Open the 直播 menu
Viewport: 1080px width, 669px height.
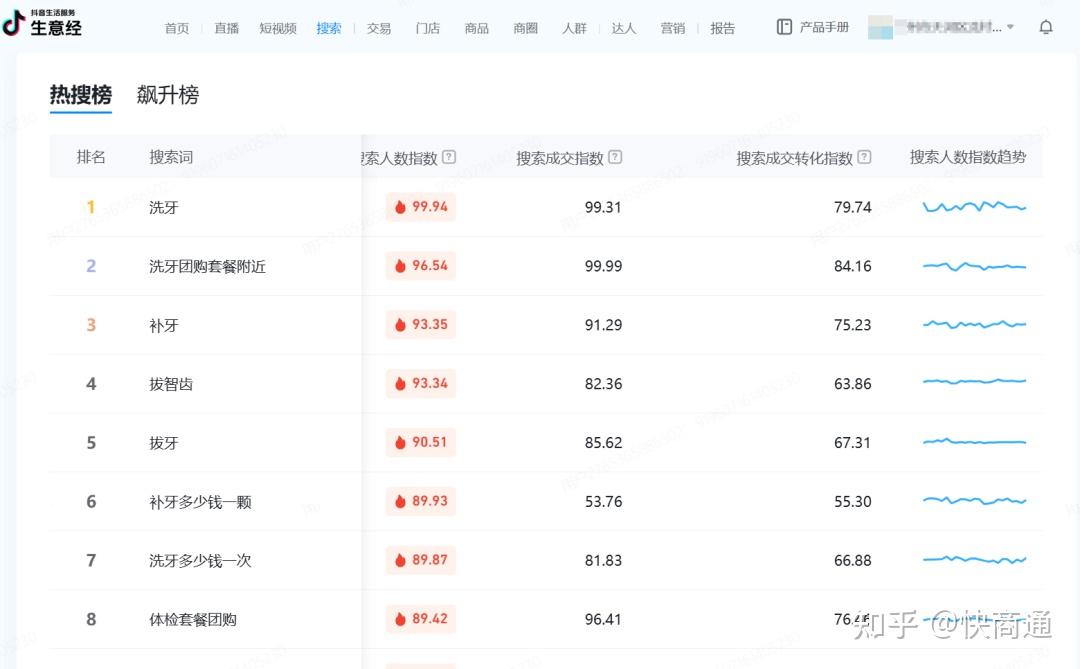tap(227, 28)
